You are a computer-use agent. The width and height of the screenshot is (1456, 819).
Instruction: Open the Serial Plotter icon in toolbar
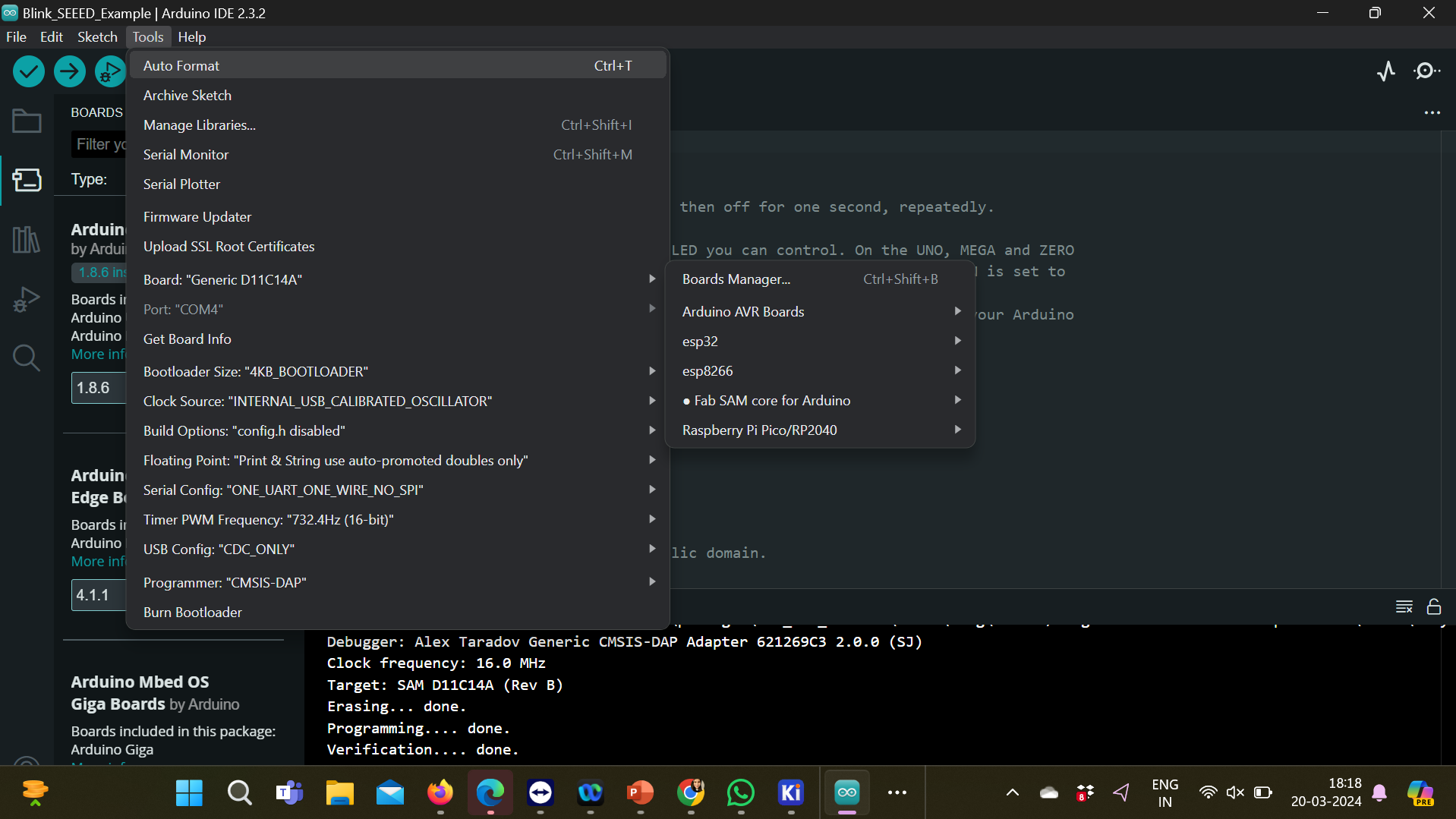1386,71
